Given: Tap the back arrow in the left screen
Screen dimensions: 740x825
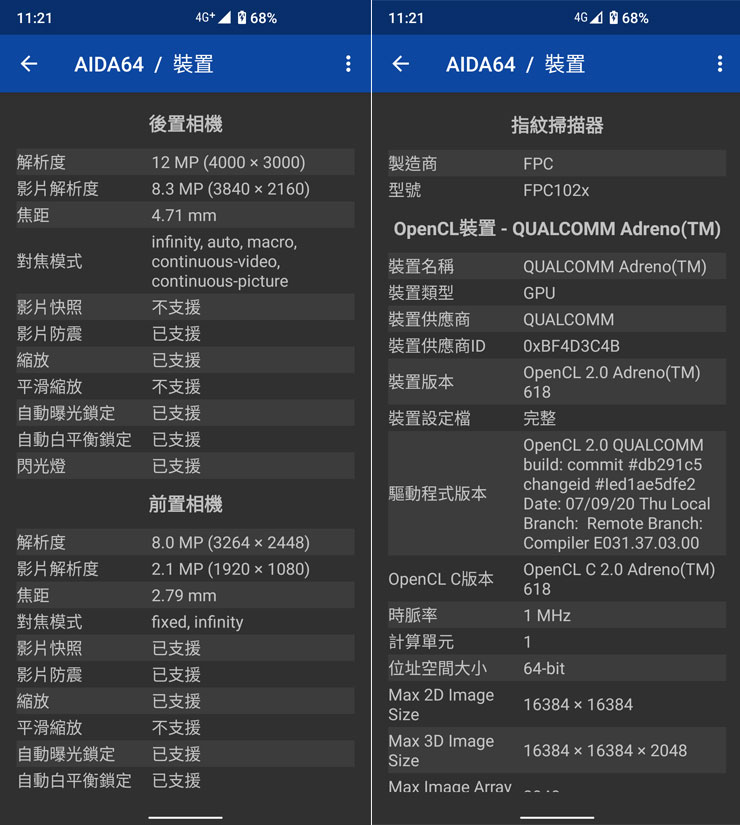Looking at the screenshot, I should point(29,64).
